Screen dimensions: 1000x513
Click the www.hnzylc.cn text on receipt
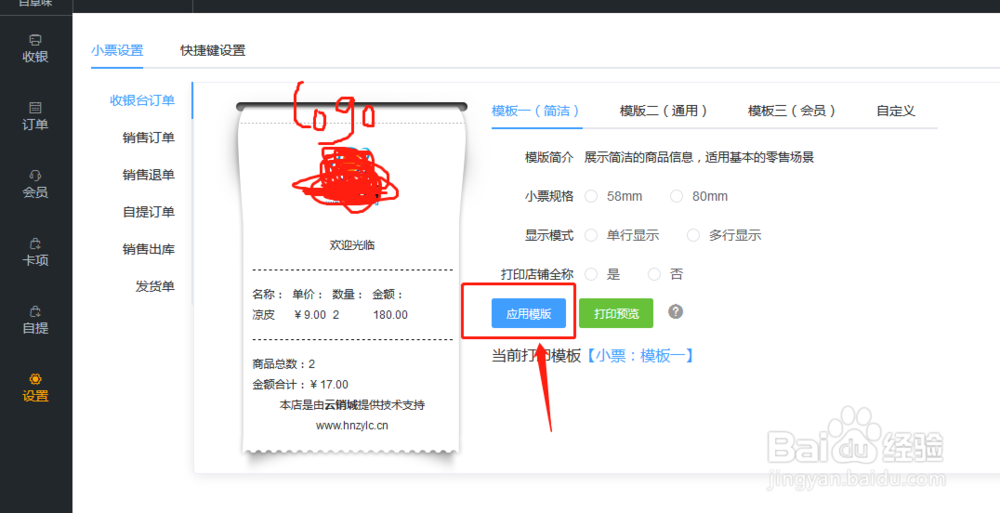[x=352, y=426]
